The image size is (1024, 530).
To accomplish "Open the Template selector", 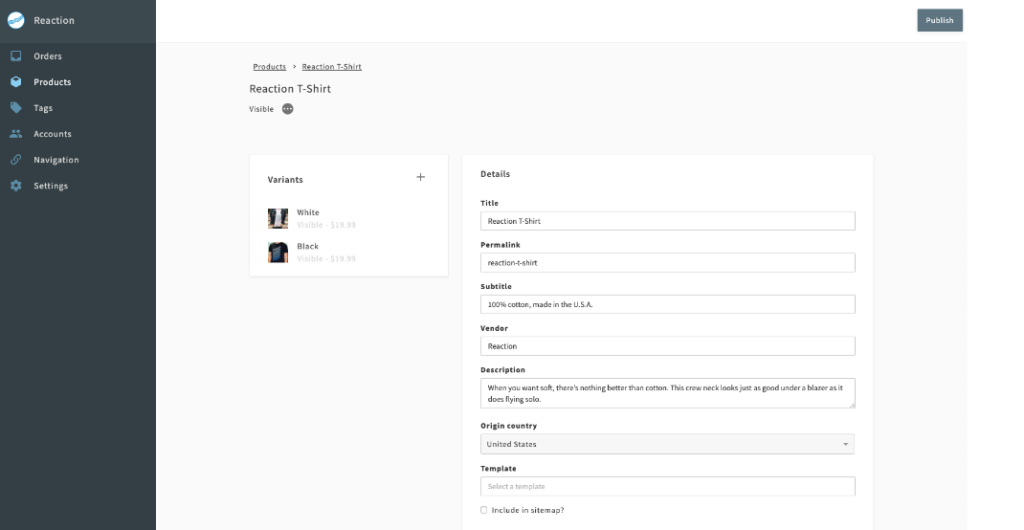I will pyautogui.click(x=667, y=486).
